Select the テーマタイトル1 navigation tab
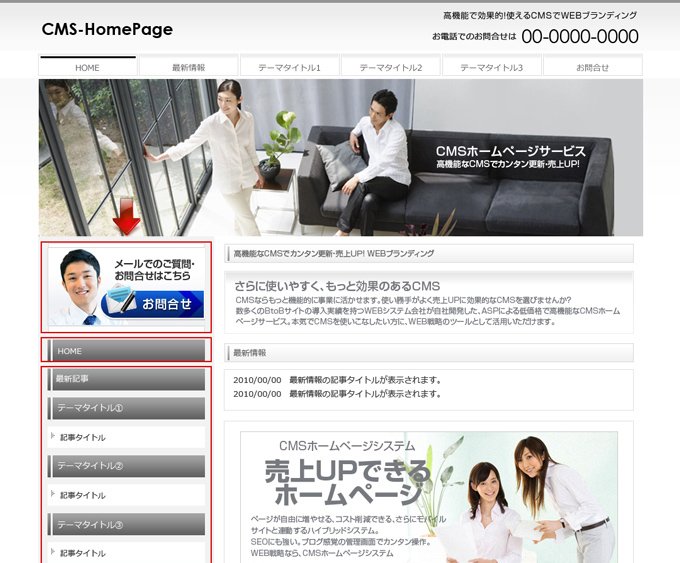This screenshot has height=563, width=680. pyautogui.click(x=290, y=67)
